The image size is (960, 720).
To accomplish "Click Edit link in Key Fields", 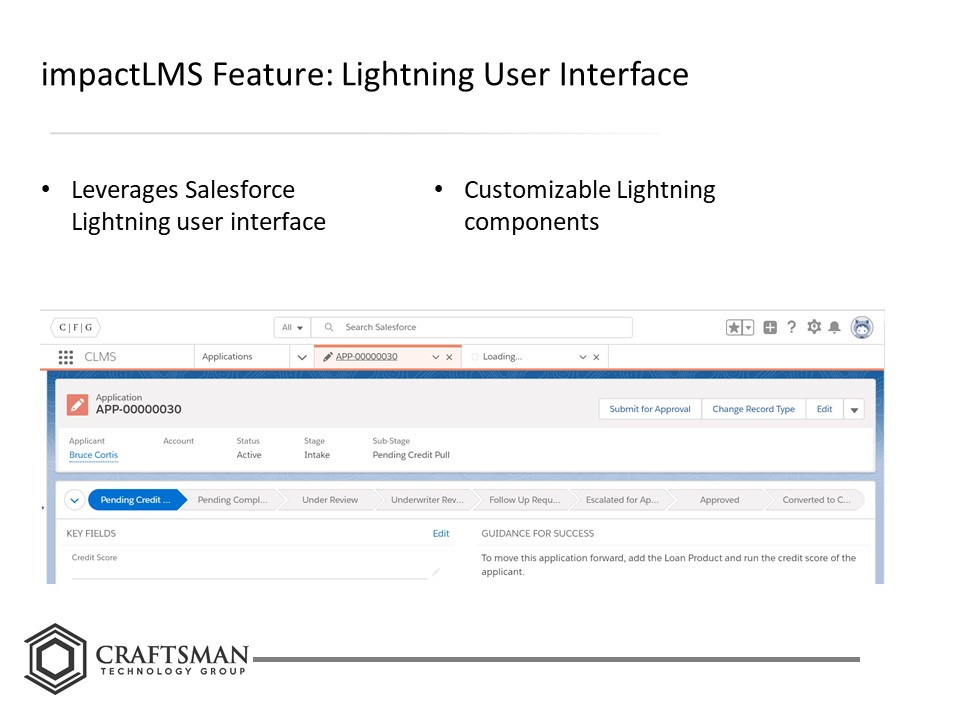I will tap(441, 533).
